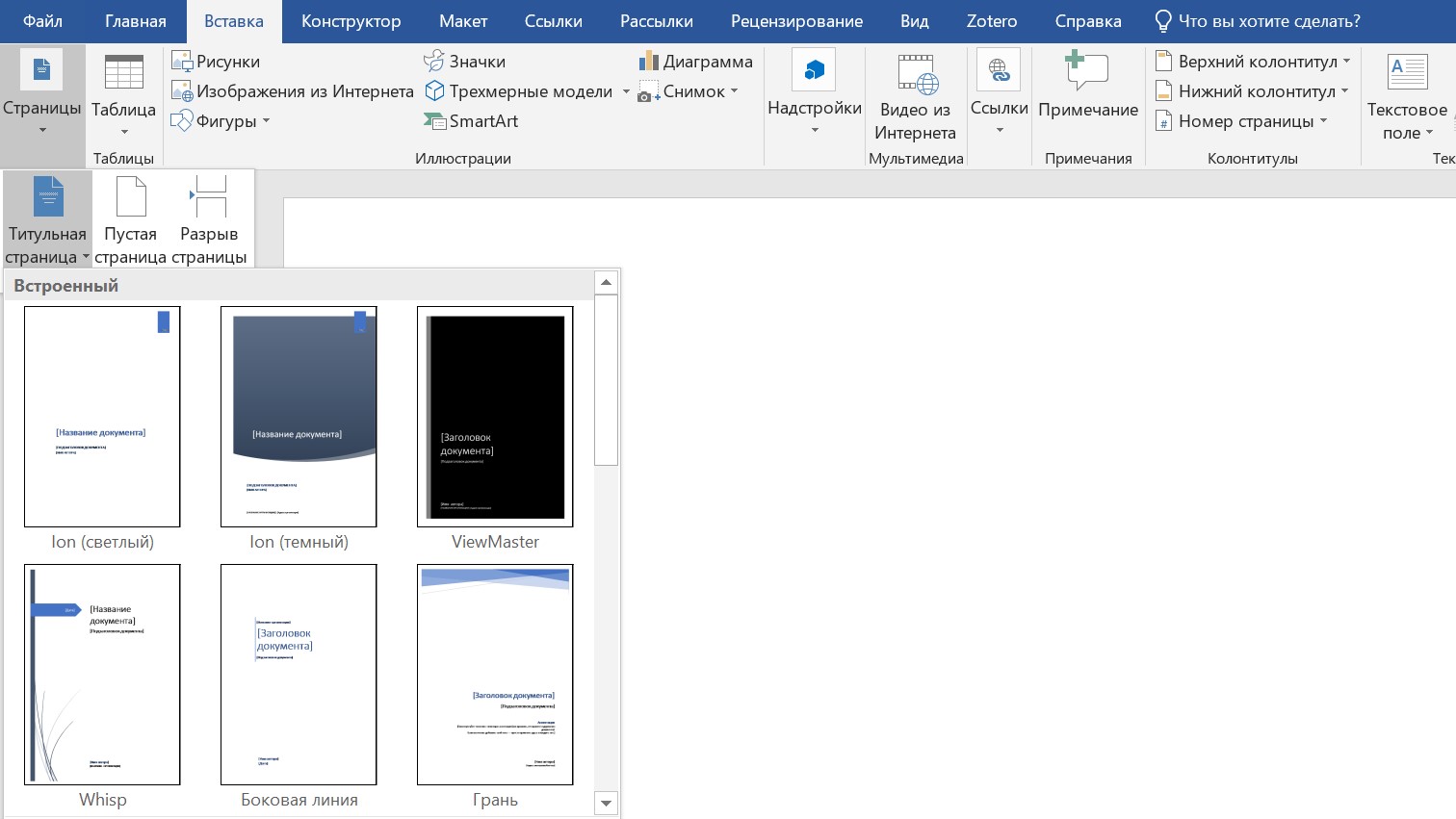Click Изображения из Интернета icon
The image size is (1456, 819).
click(182, 91)
